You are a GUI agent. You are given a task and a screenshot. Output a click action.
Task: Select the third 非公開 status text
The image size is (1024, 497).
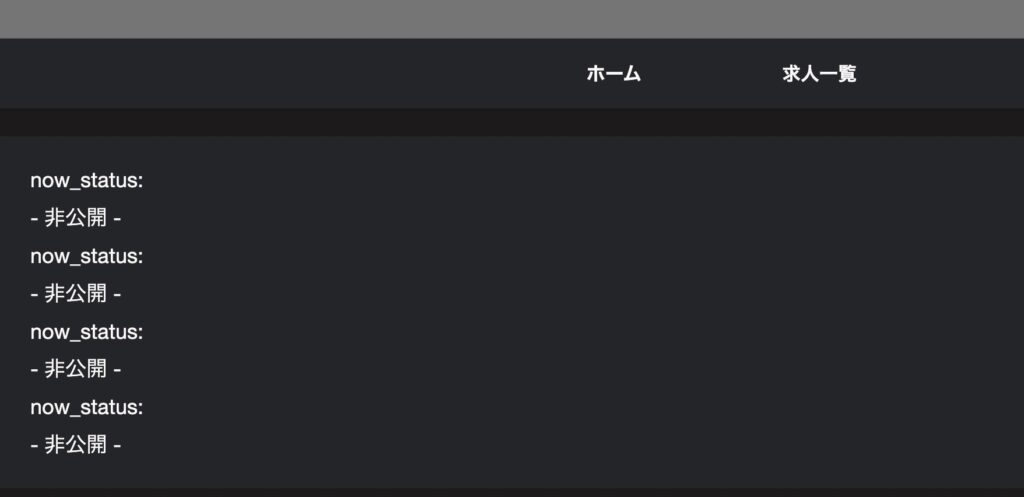click(x=76, y=369)
